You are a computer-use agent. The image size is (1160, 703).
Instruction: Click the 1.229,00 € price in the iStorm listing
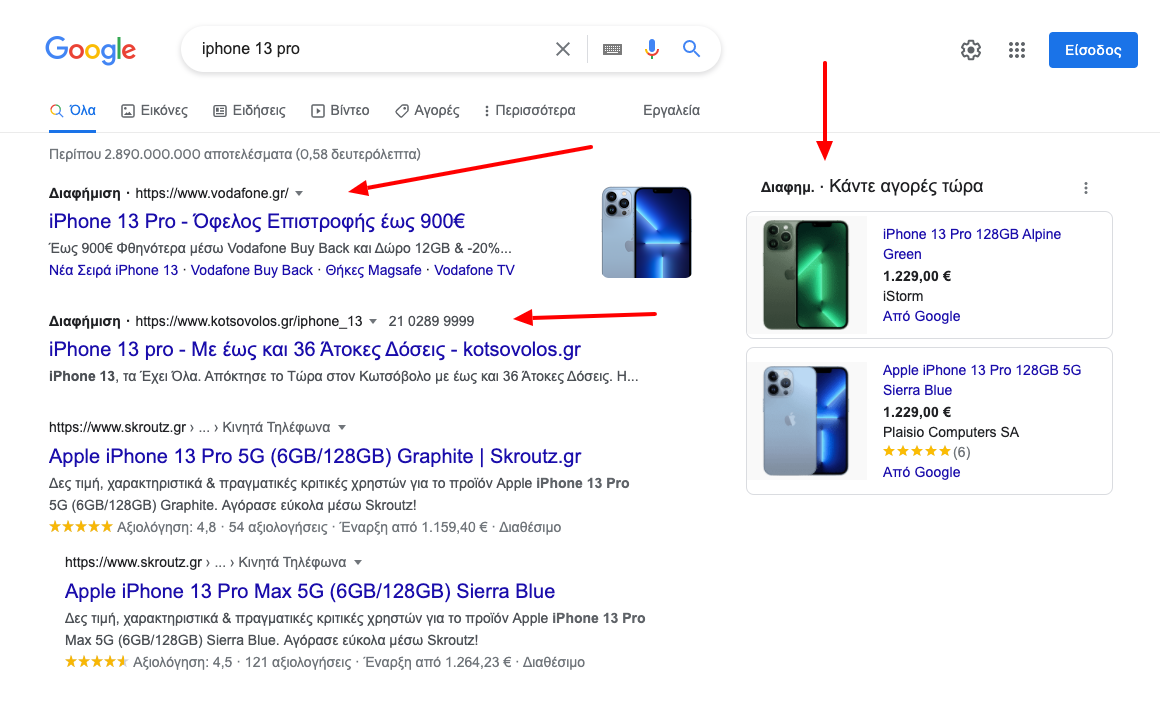click(917, 276)
